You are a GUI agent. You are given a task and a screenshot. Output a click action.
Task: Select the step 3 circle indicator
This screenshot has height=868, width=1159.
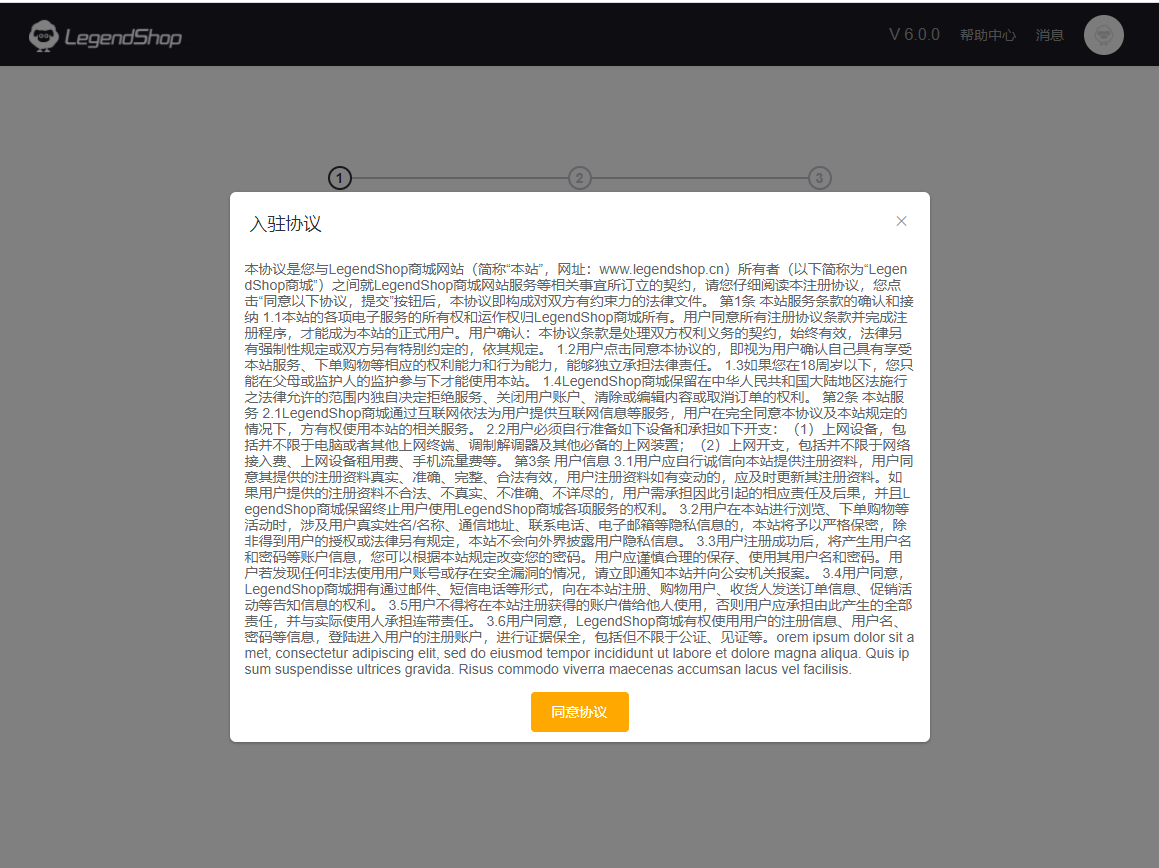click(x=819, y=178)
